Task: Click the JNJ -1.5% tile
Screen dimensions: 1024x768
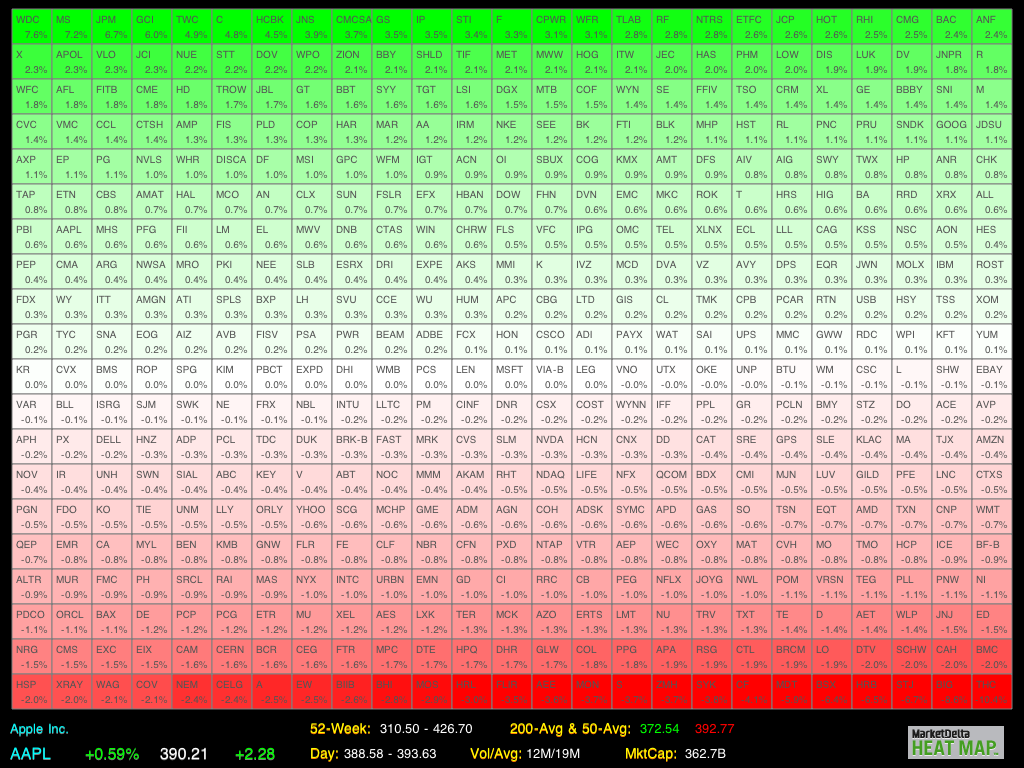Action: point(952,622)
